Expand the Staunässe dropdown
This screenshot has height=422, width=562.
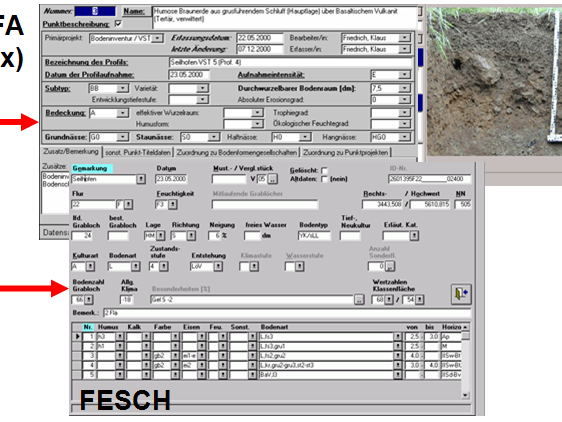point(214,137)
